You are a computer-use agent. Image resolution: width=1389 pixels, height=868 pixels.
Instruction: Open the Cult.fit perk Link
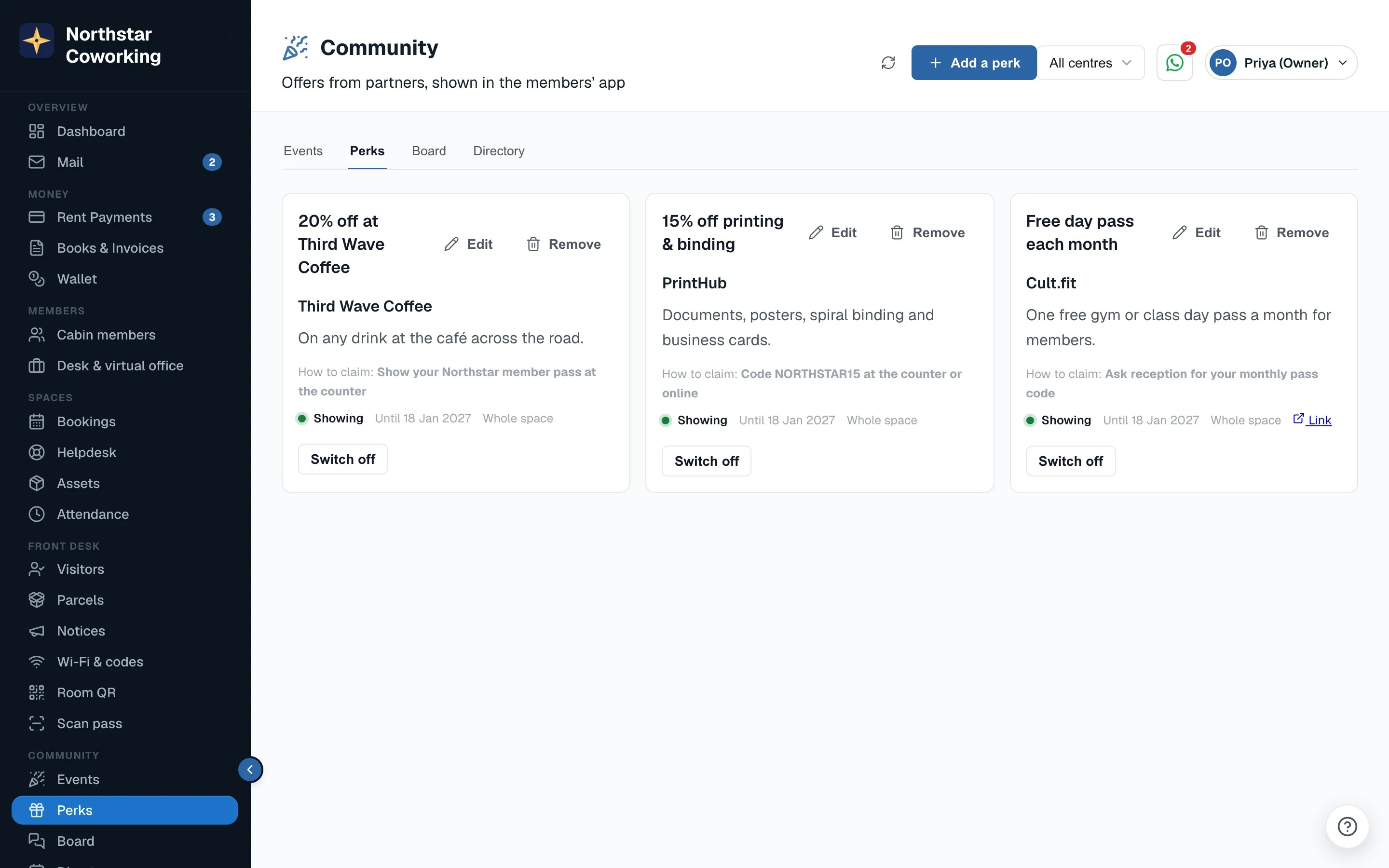click(x=1312, y=420)
